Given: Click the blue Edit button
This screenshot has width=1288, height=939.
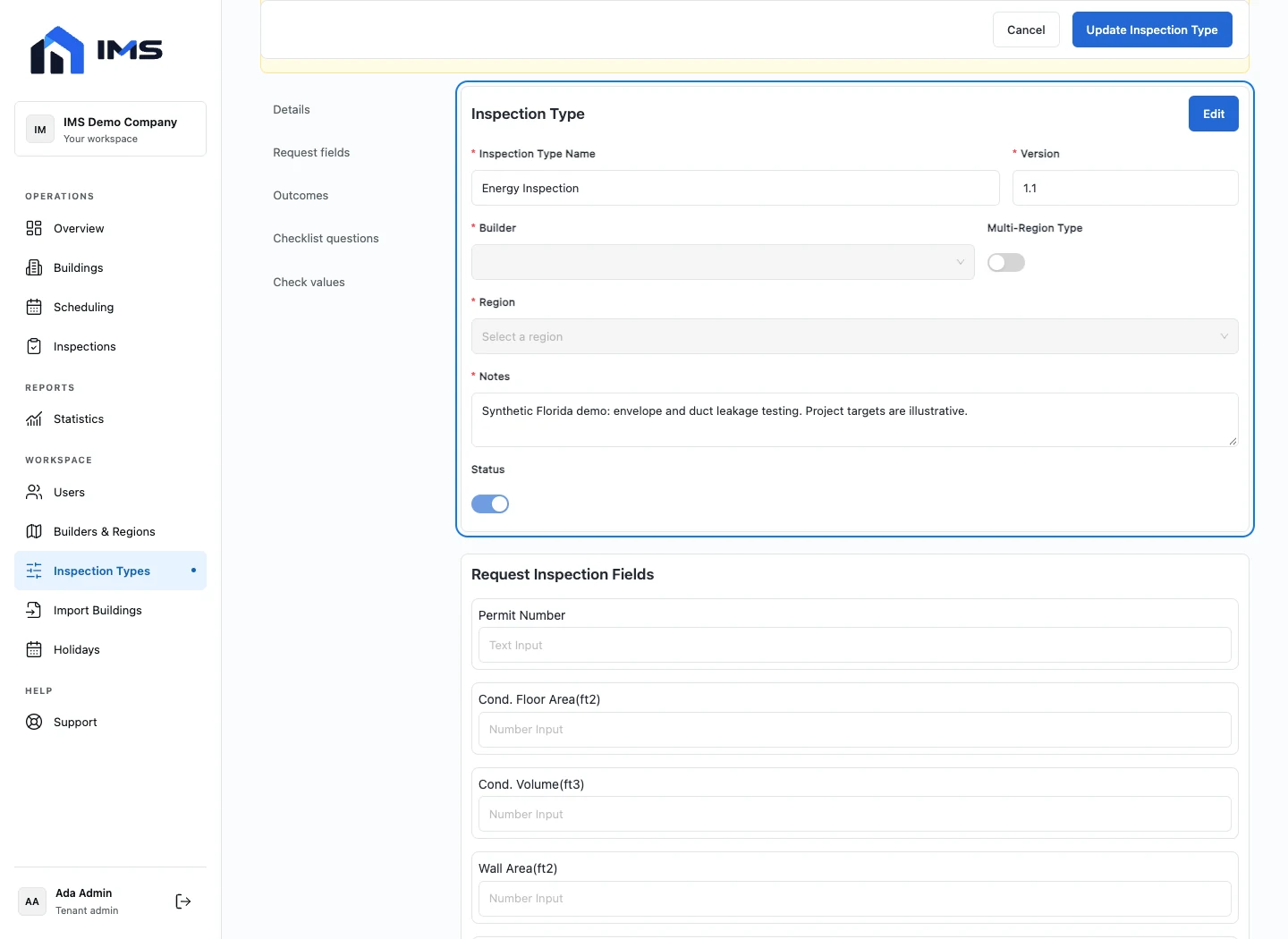Looking at the screenshot, I should 1214,114.
